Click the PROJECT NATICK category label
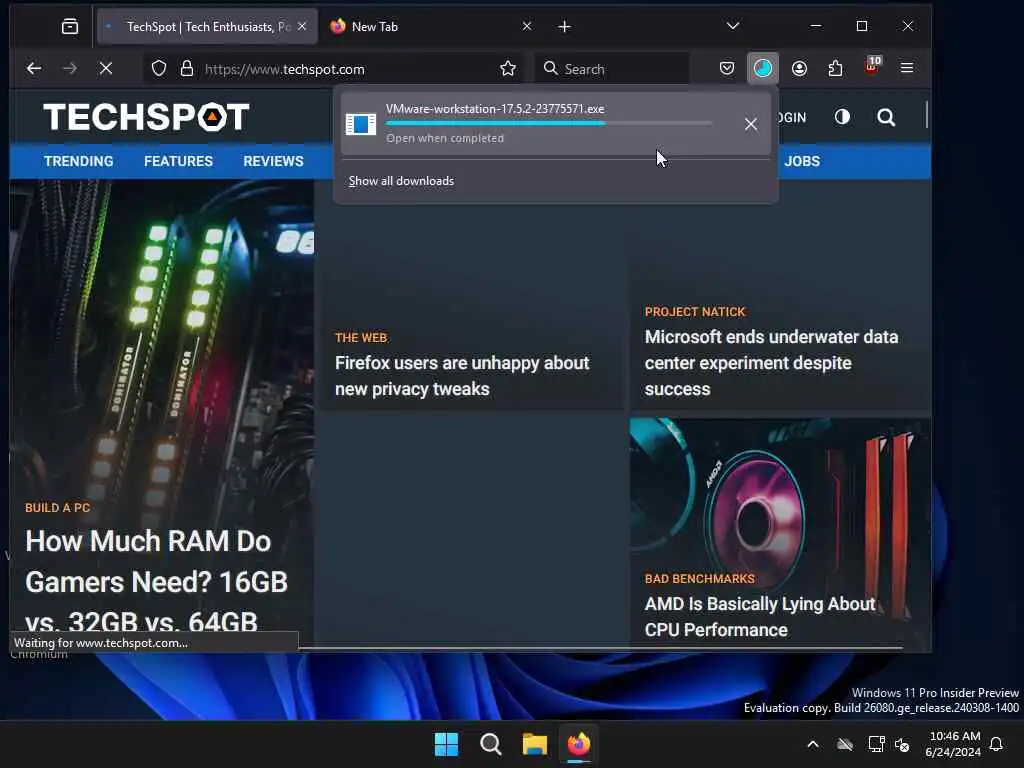 pos(695,312)
